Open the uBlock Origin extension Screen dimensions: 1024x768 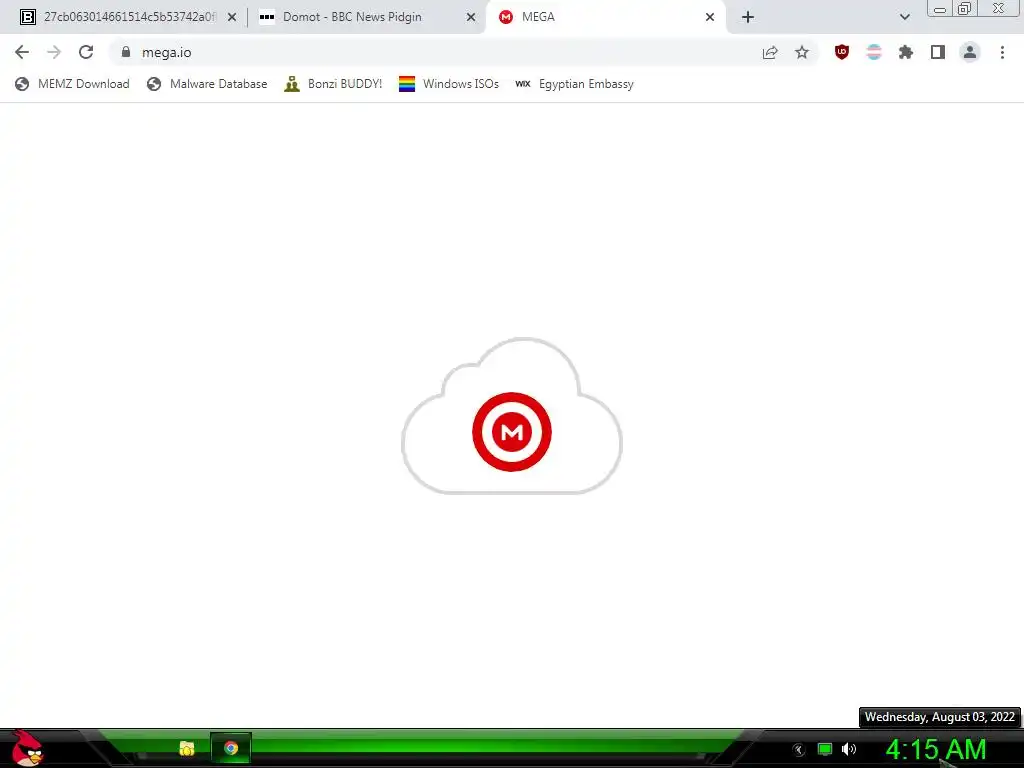tap(842, 52)
